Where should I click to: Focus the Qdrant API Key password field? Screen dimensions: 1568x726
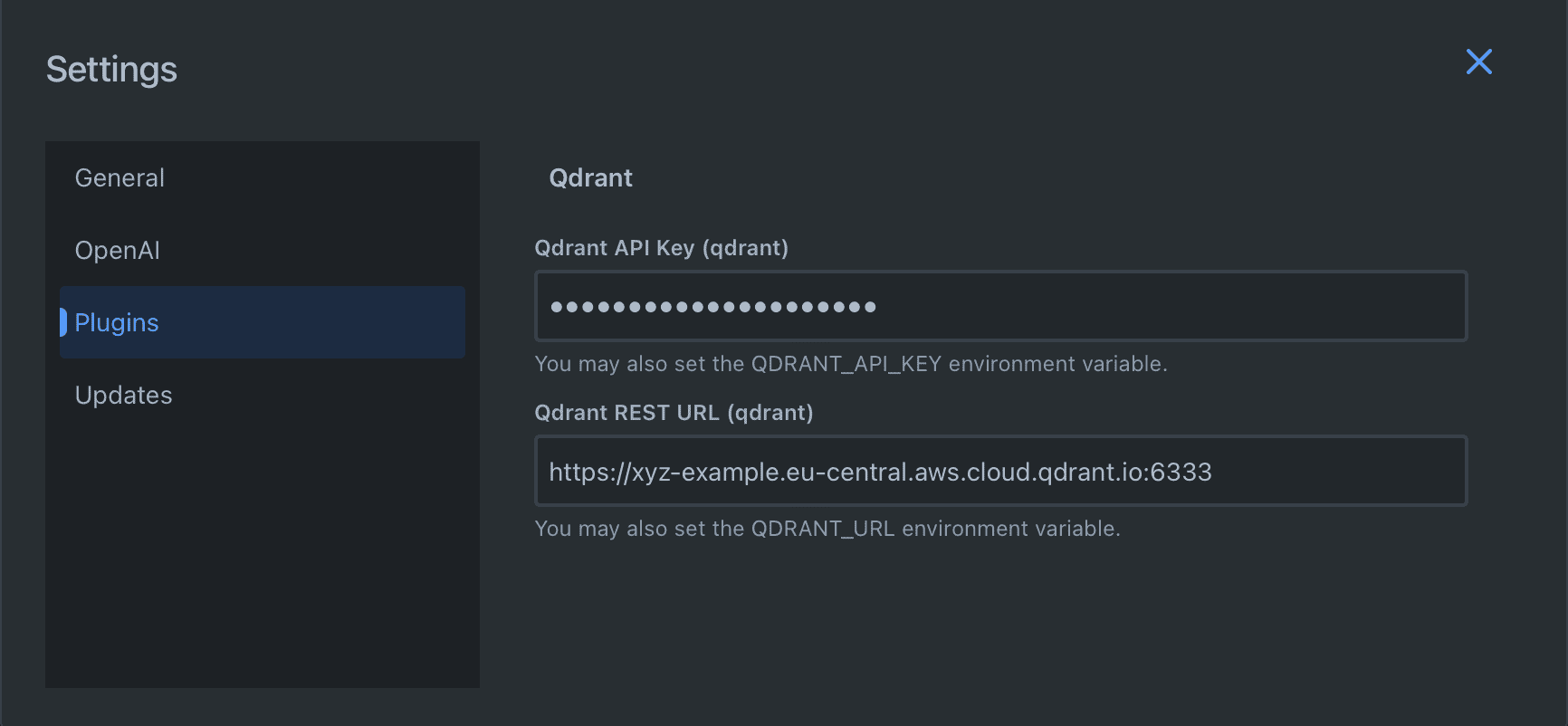pyautogui.click(x=1000, y=306)
